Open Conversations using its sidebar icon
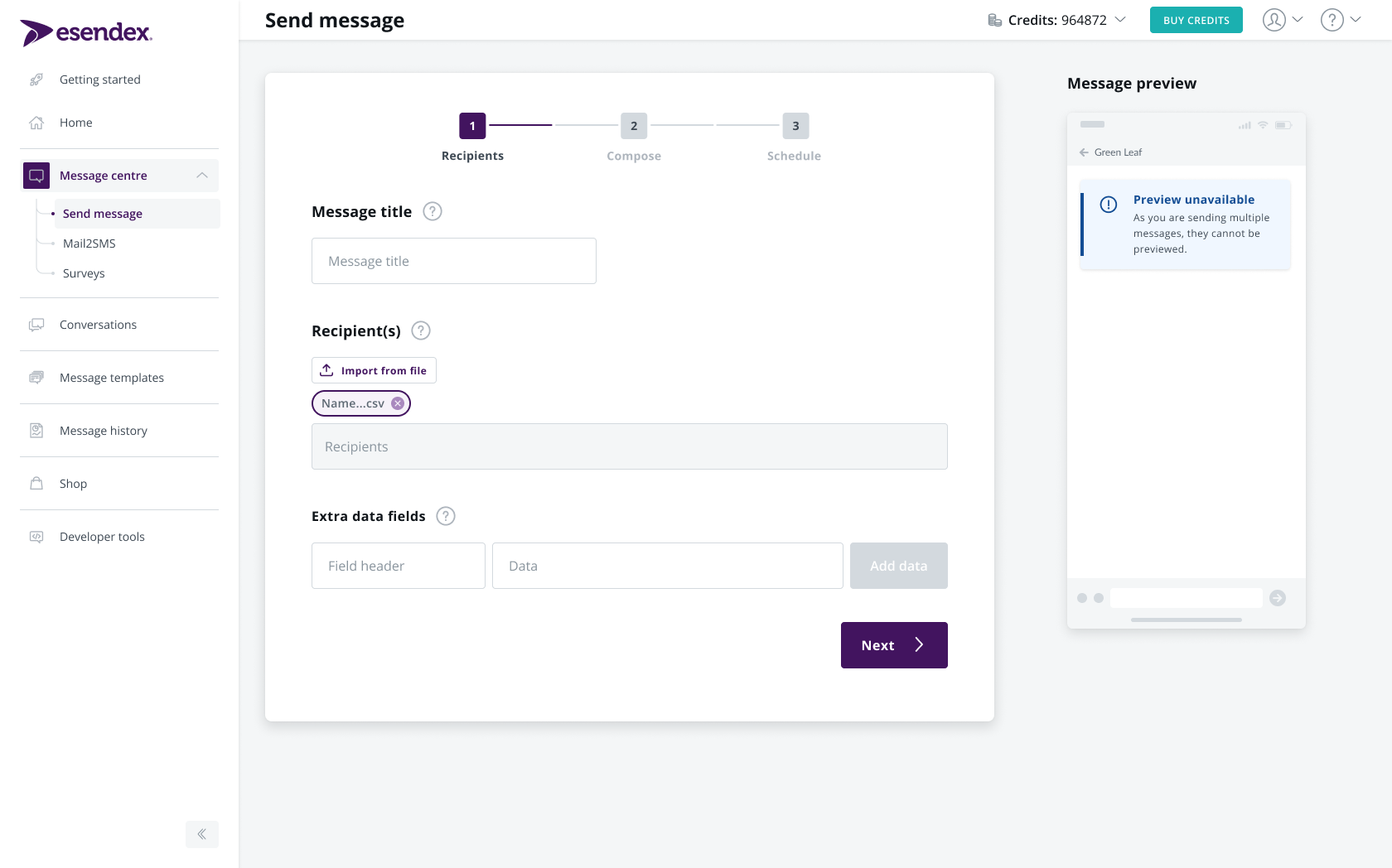 coord(36,324)
